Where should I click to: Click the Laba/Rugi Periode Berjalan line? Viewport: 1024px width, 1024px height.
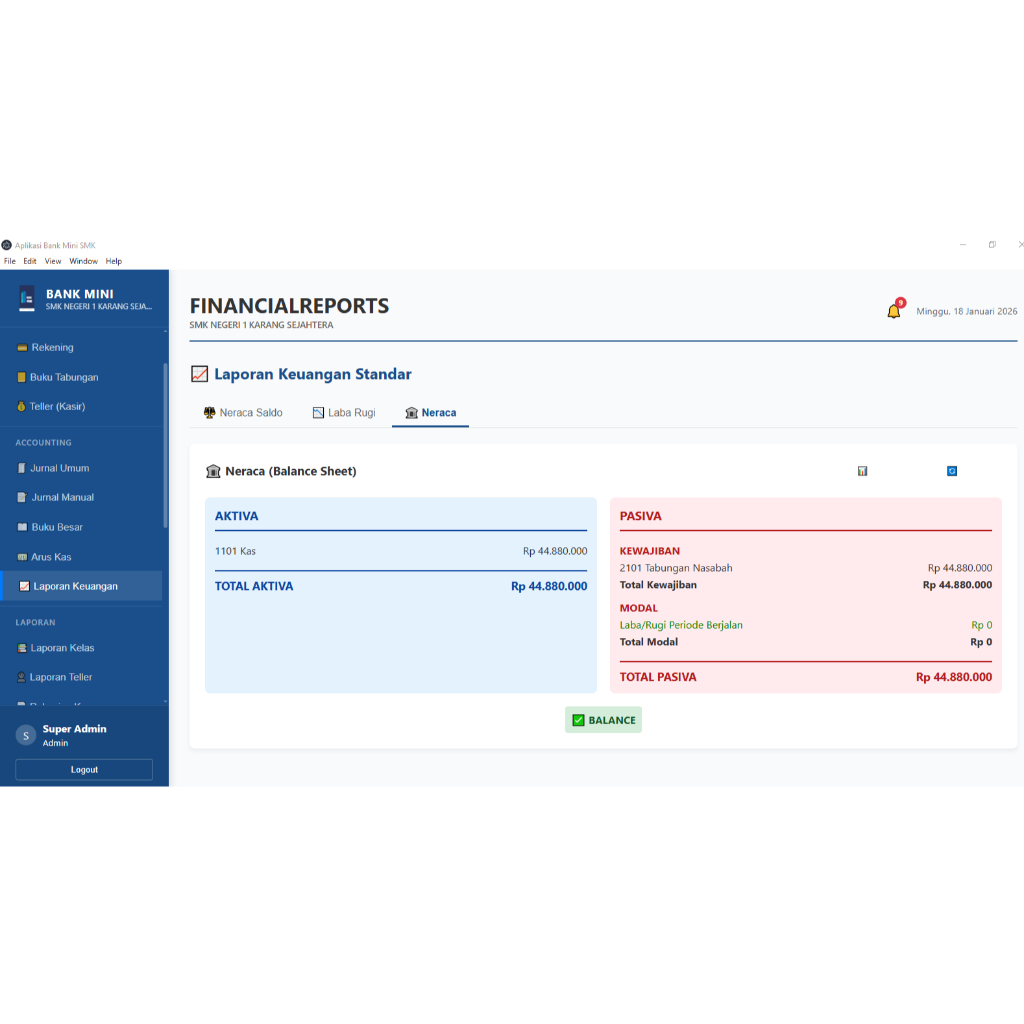click(x=806, y=625)
